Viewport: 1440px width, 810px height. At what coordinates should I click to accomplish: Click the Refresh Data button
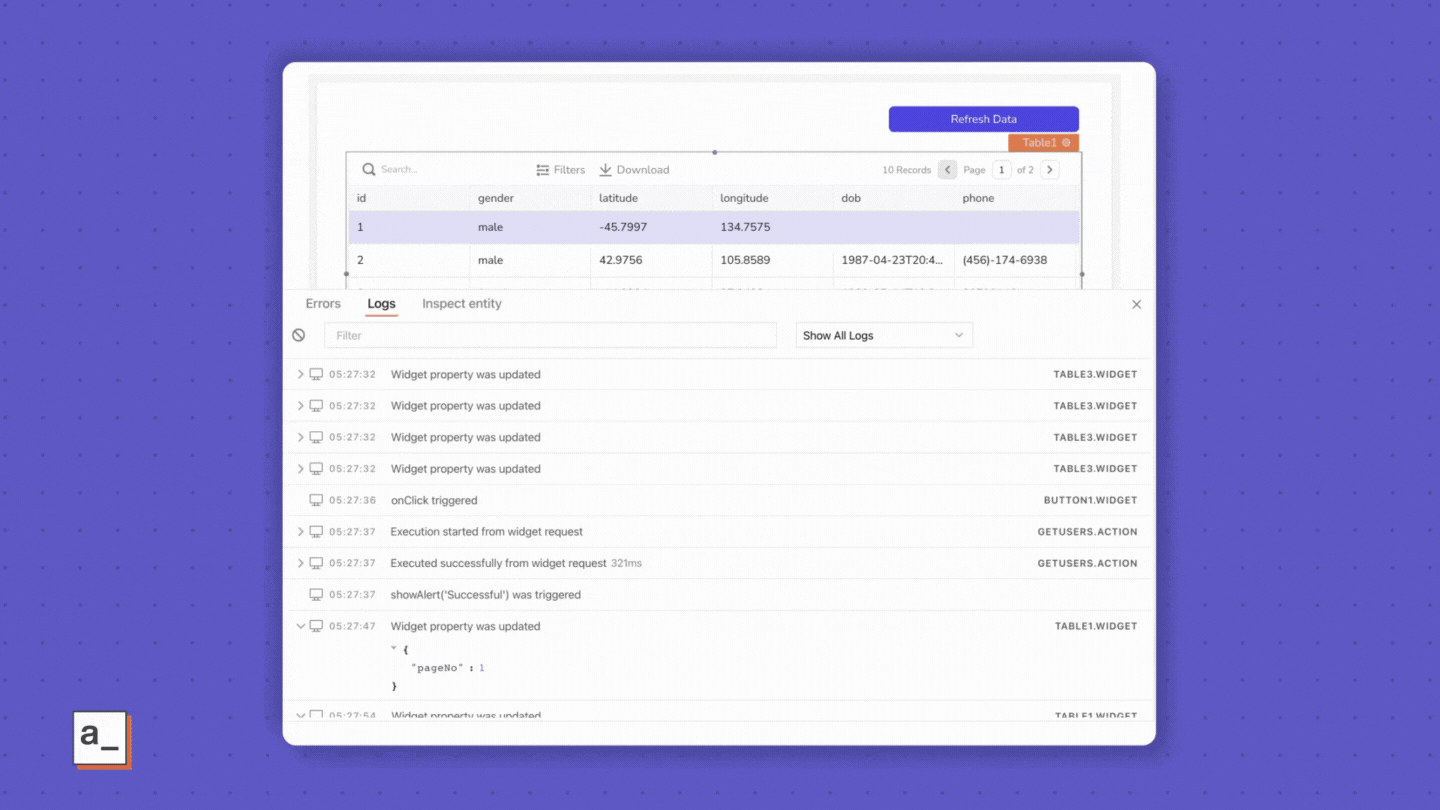coord(983,119)
